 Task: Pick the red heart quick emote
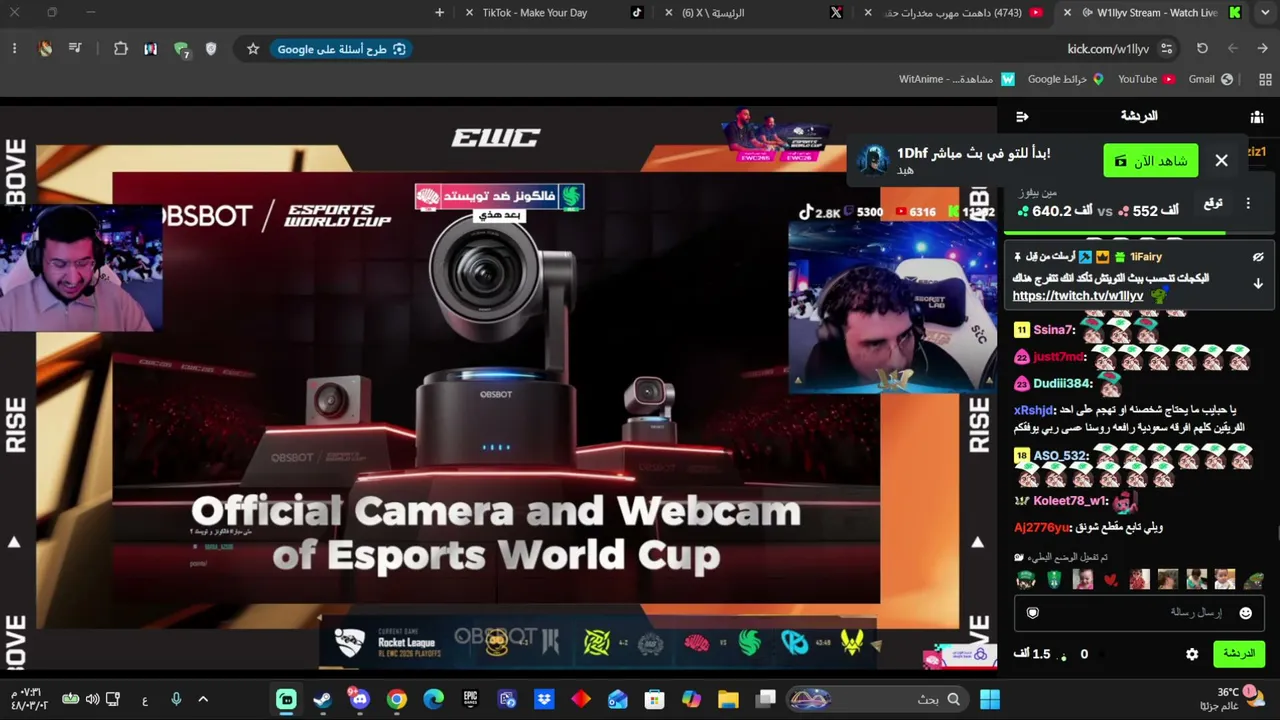(1110, 580)
